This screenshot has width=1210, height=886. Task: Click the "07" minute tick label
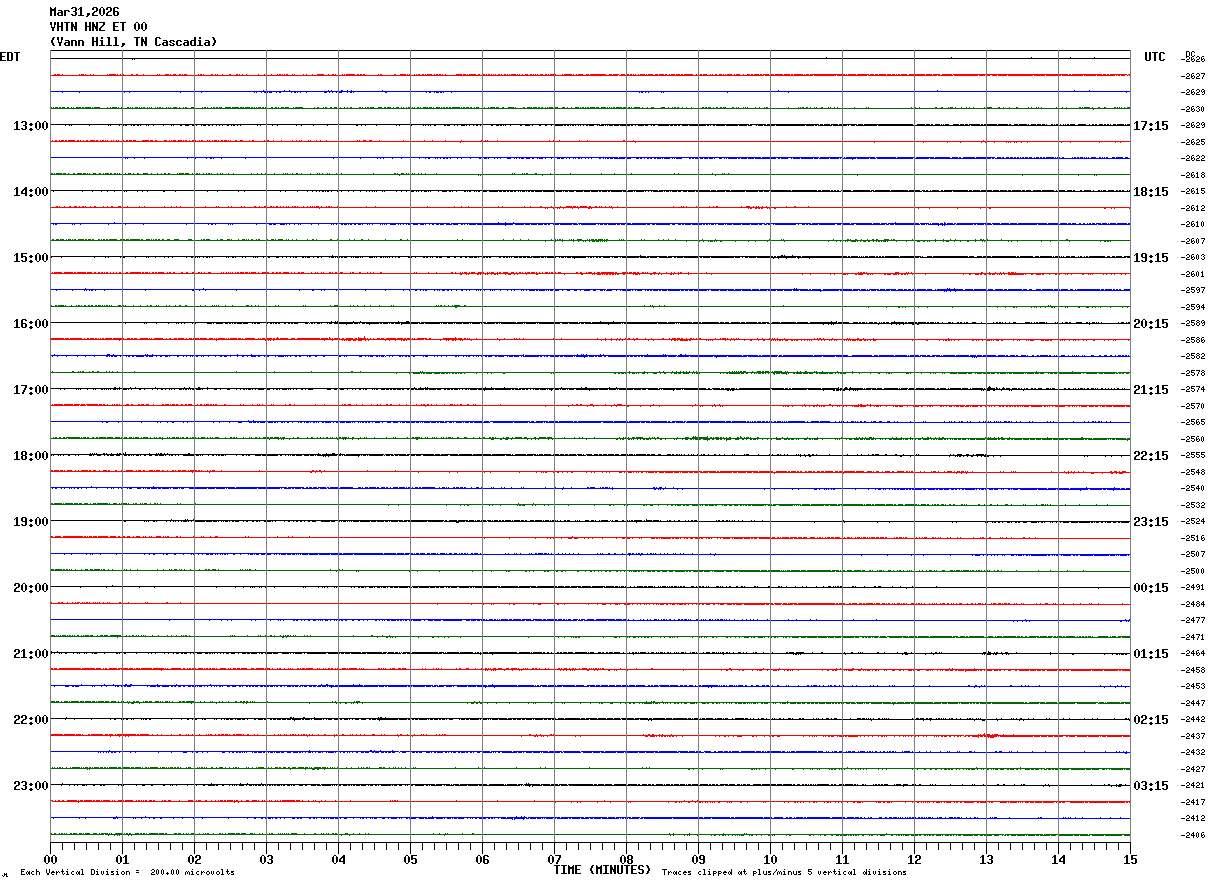554,859
